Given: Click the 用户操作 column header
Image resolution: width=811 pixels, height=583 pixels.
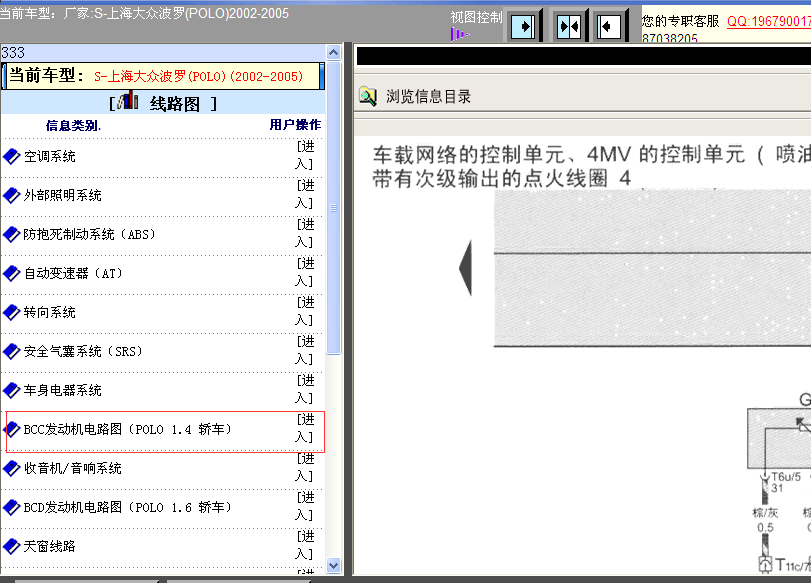Looking at the screenshot, I should pos(295,125).
